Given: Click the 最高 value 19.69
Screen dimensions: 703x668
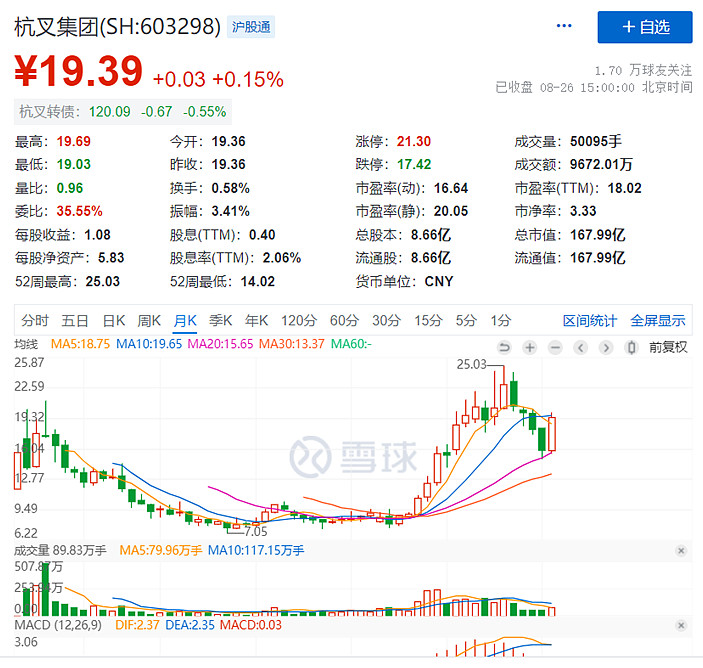Looking at the screenshot, I should coord(74,142).
